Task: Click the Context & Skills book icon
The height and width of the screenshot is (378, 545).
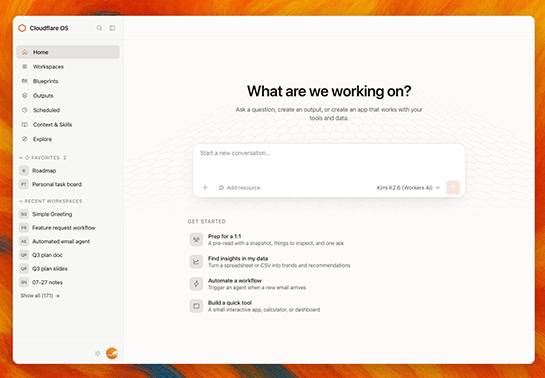Action: click(x=25, y=124)
